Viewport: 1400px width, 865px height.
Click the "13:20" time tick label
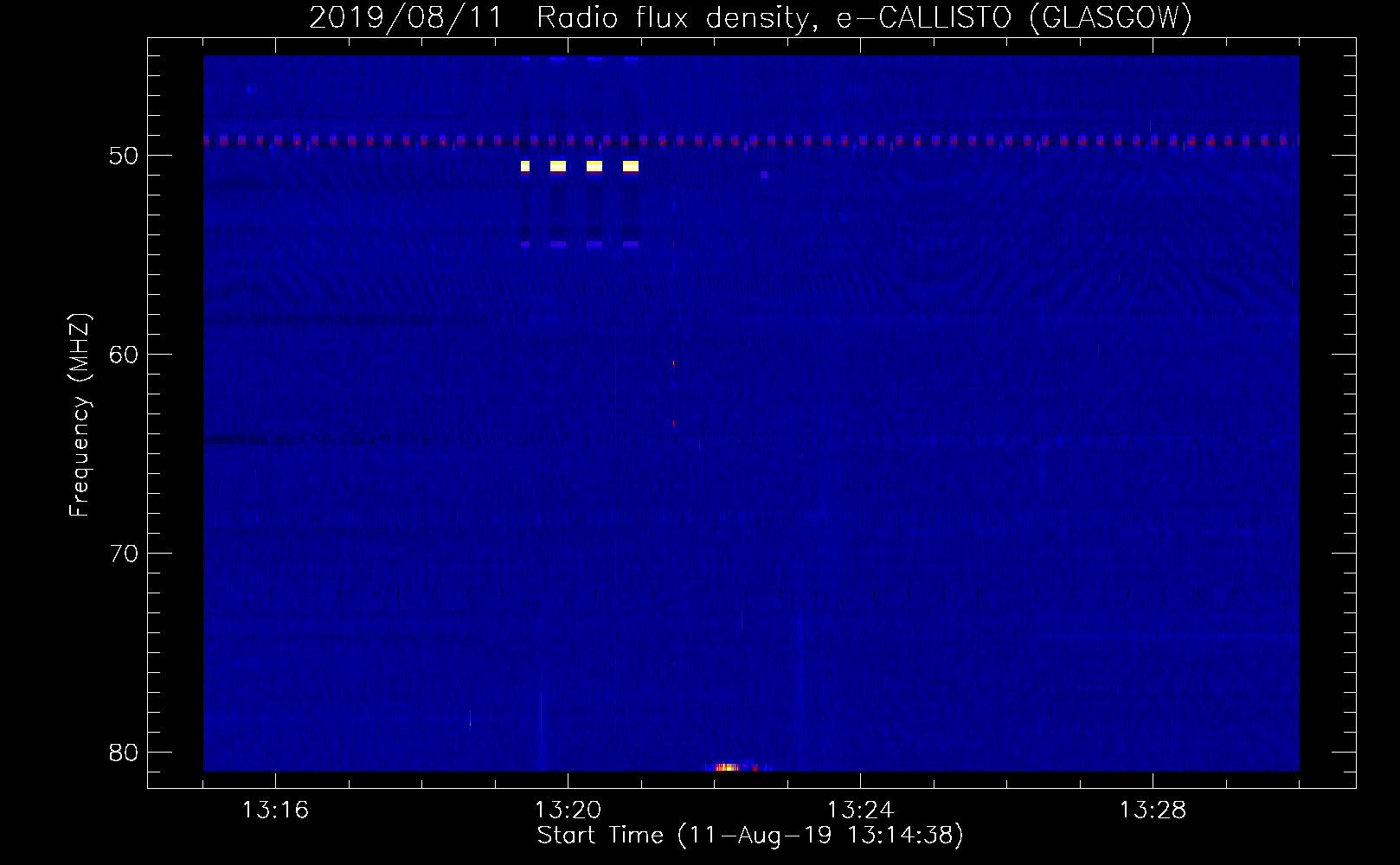[568, 811]
